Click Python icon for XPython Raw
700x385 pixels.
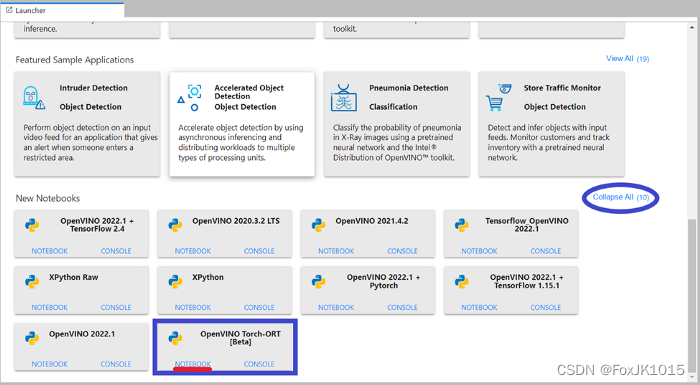[32, 281]
